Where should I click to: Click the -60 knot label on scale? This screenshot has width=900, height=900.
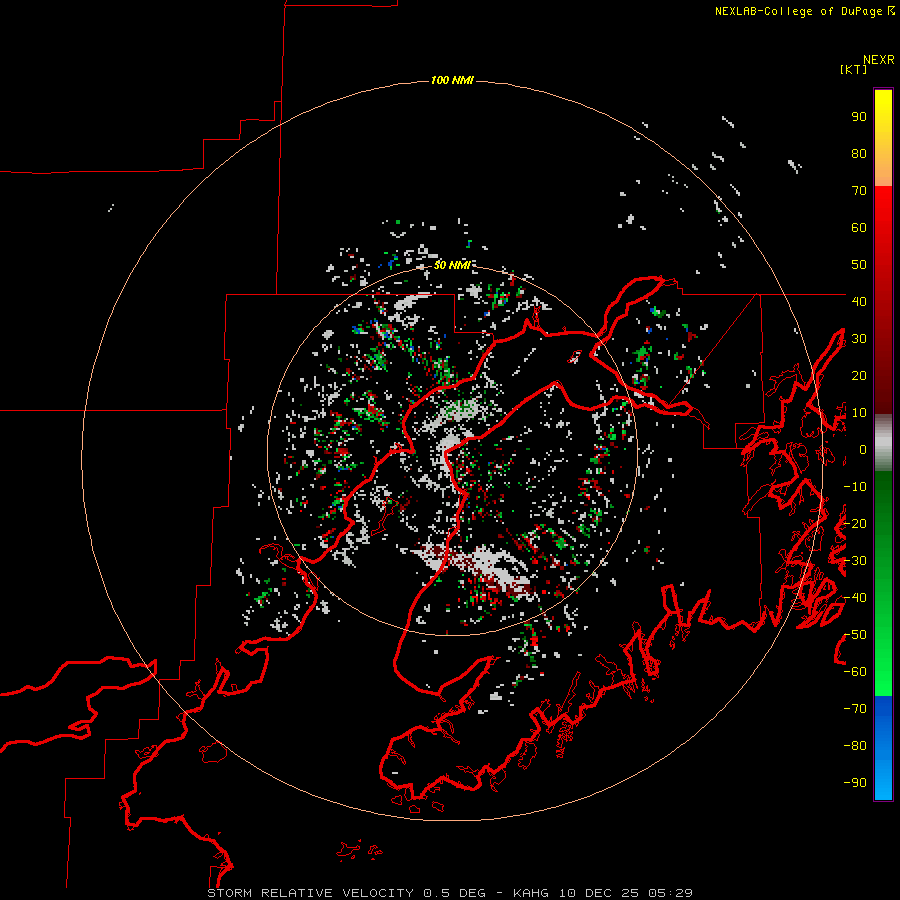coord(855,672)
